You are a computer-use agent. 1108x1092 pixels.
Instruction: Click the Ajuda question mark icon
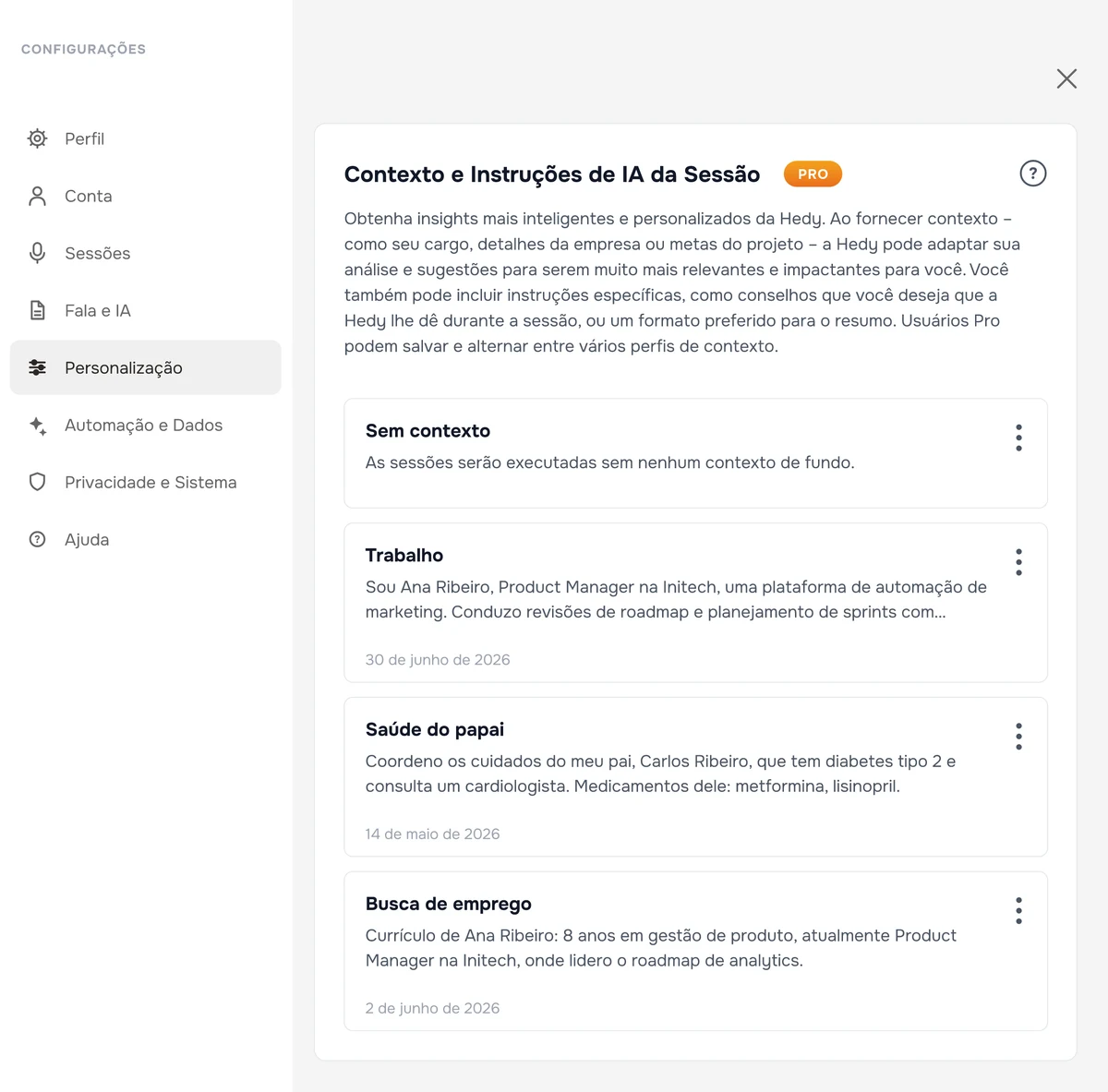(x=37, y=539)
